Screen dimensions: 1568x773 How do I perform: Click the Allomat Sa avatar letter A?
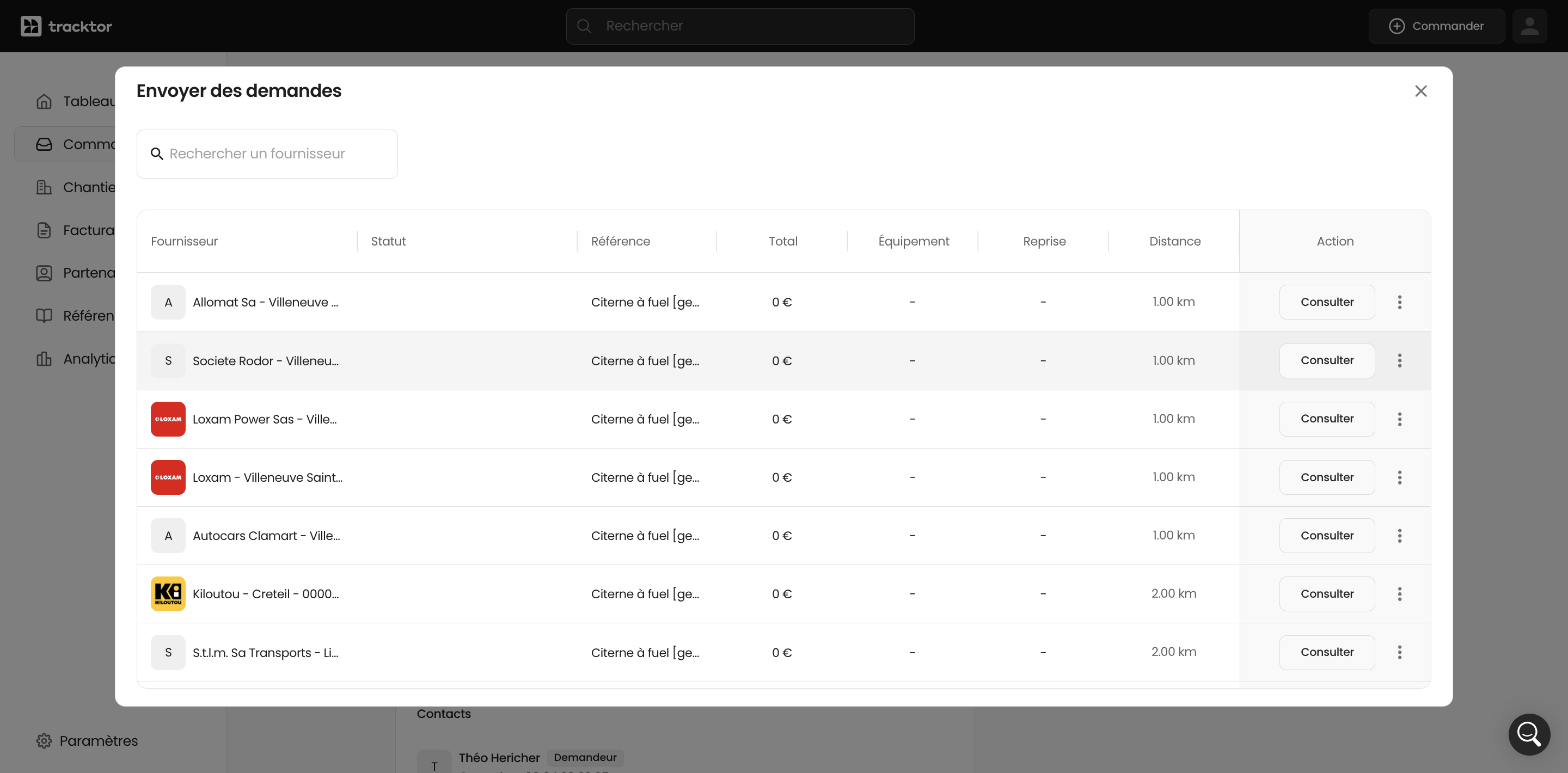click(x=168, y=302)
